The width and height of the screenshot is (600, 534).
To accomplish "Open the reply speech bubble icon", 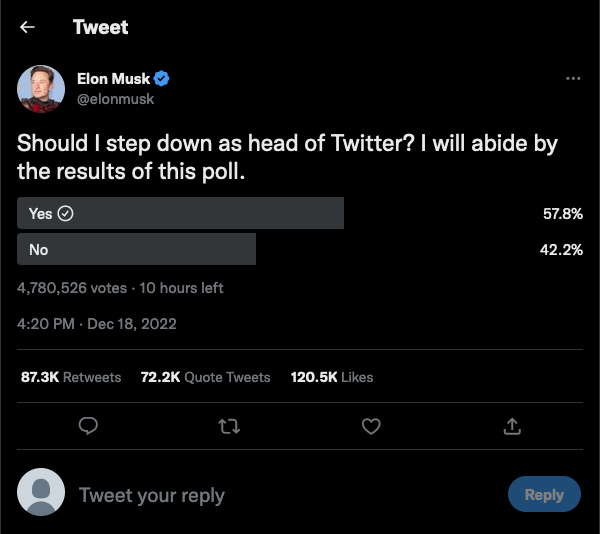I will tap(88, 426).
